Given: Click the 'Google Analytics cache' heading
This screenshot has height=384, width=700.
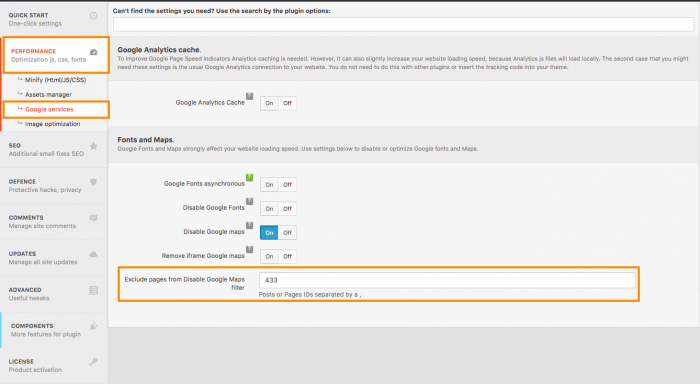Looking at the screenshot, I should click(x=159, y=50).
